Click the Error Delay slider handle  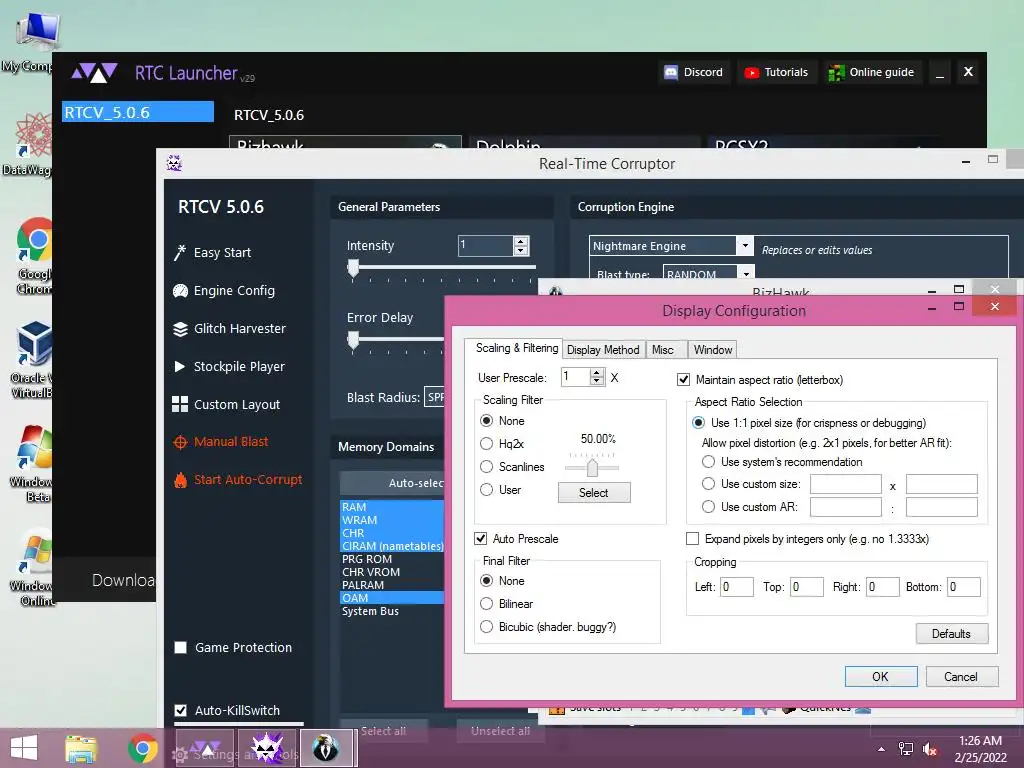[353, 340]
